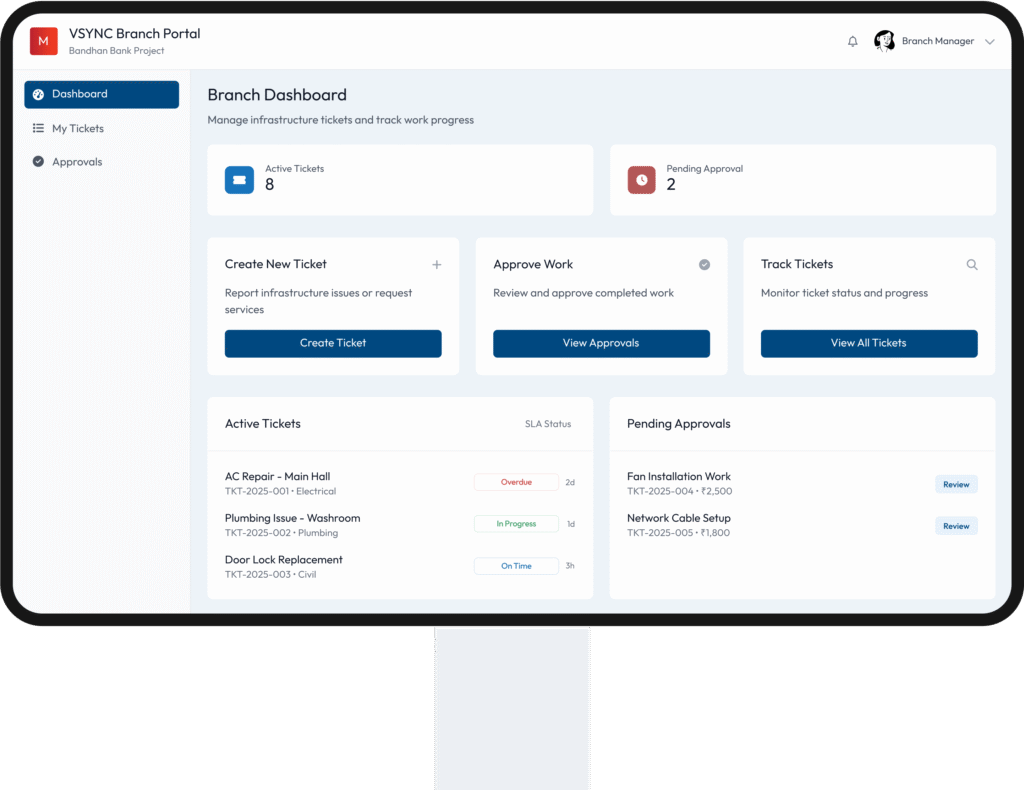Open notifications bell icon
Viewport: 1024px width, 790px height.
853,42
